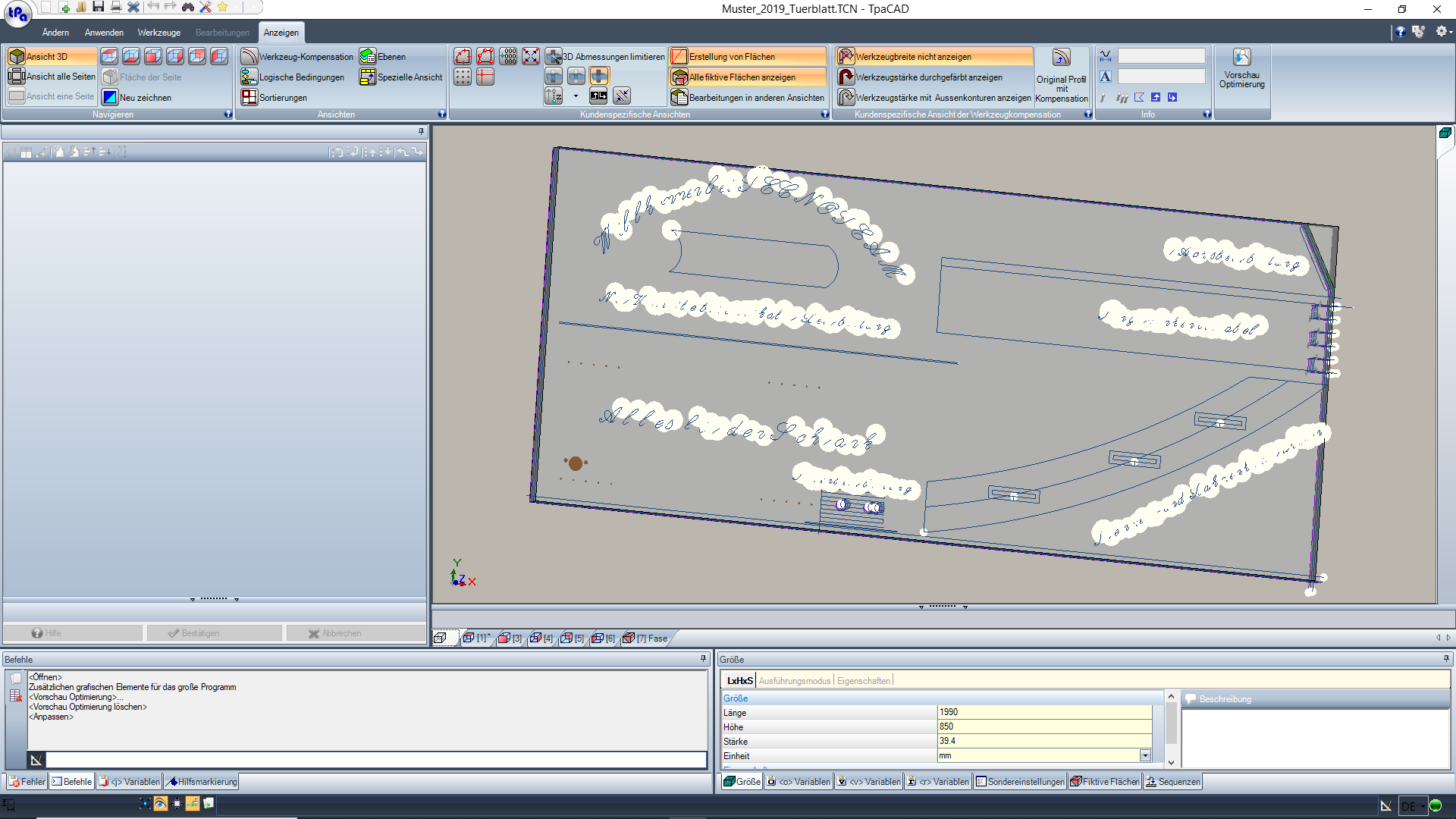
Task: Open Werkzeug-Kompensation view
Action: 297,56
